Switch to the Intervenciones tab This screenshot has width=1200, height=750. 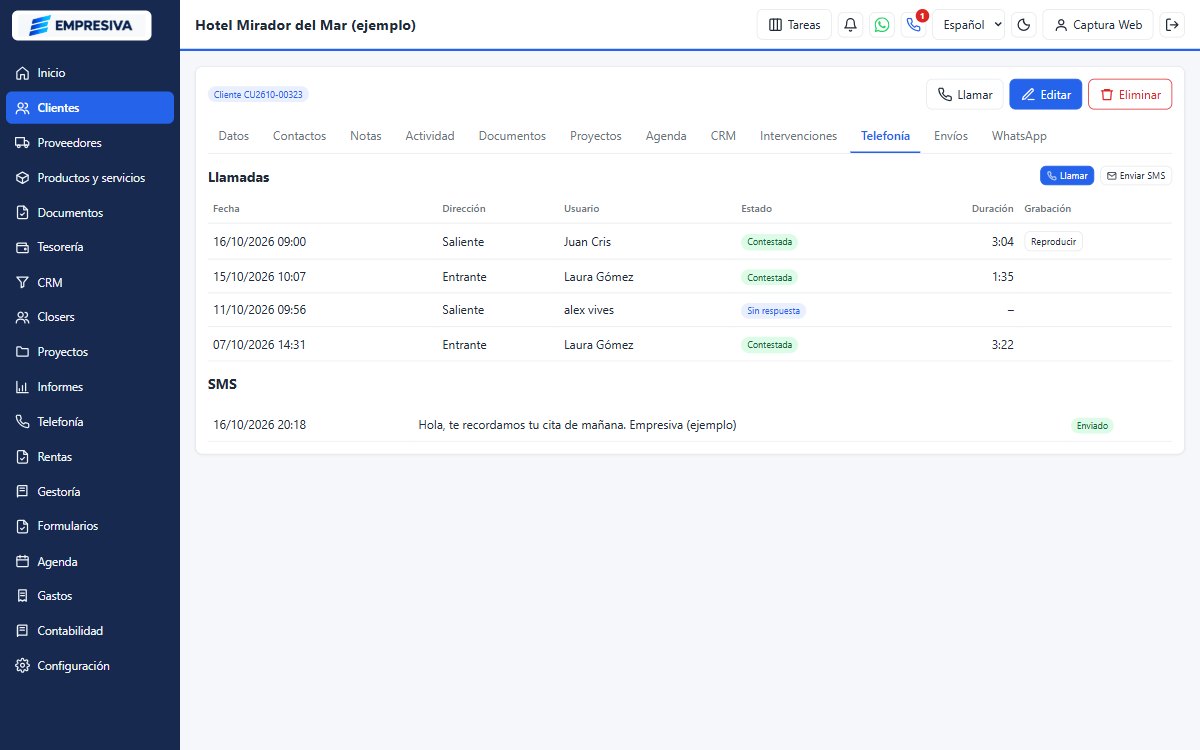coord(798,136)
